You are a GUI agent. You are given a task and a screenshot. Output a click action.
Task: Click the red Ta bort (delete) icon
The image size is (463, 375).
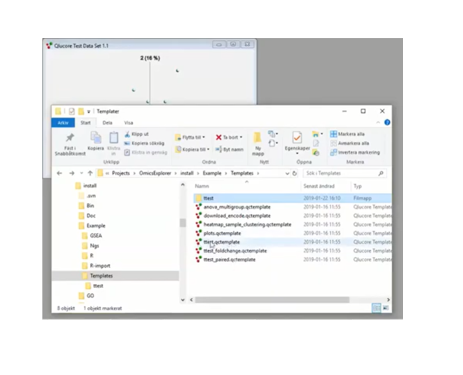219,137
